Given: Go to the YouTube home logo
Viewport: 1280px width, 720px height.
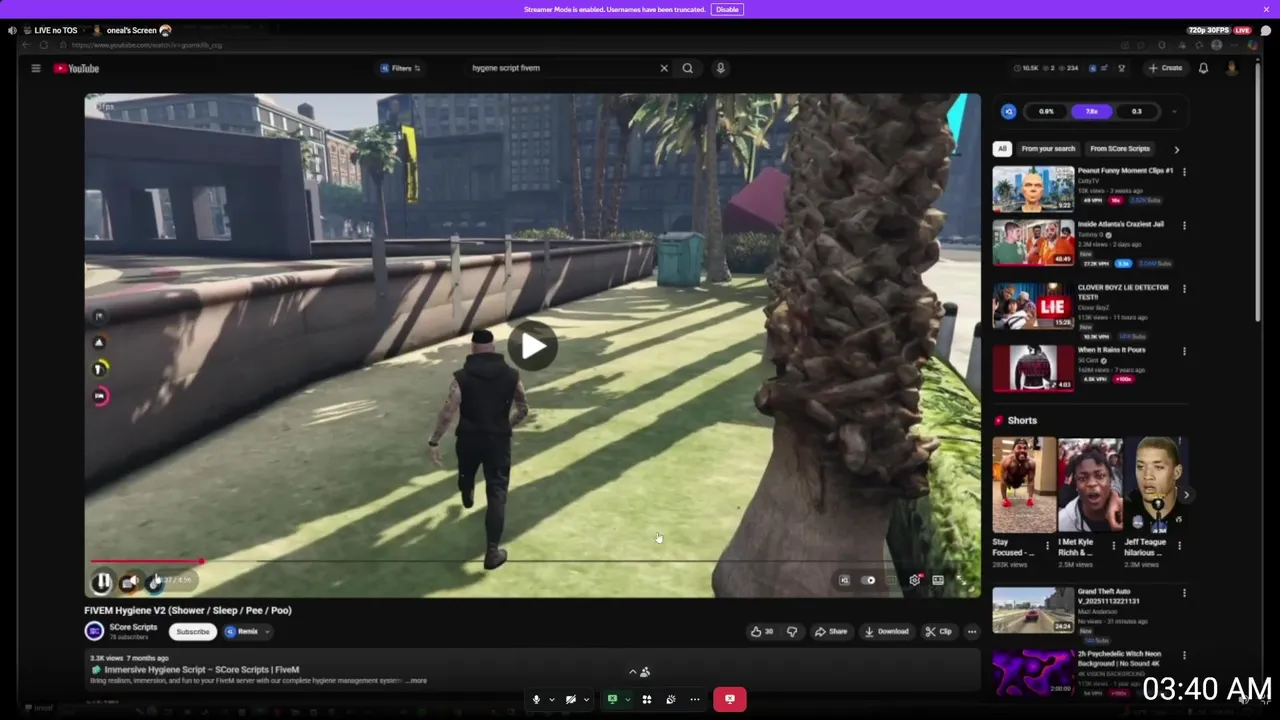Looking at the screenshot, I should coord(77,68).
